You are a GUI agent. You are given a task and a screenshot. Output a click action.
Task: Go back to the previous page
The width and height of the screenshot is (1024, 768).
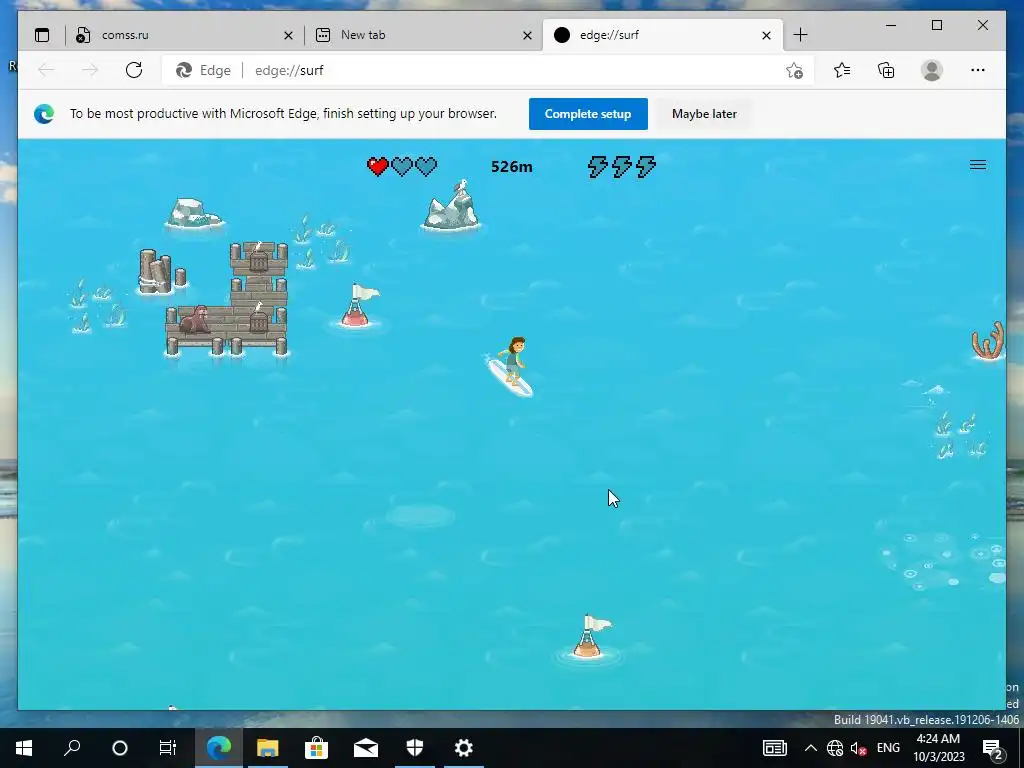[46, 70]
